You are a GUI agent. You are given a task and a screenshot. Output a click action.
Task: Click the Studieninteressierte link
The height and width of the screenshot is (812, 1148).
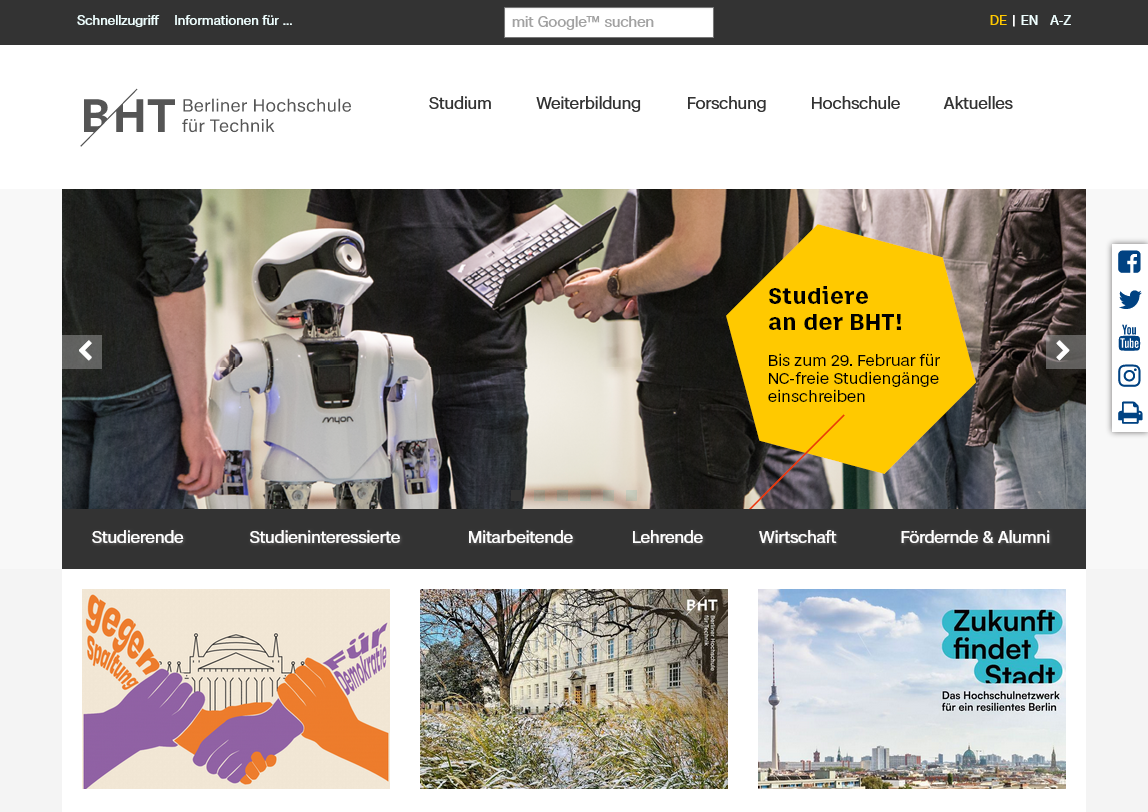tap(324, 537)
